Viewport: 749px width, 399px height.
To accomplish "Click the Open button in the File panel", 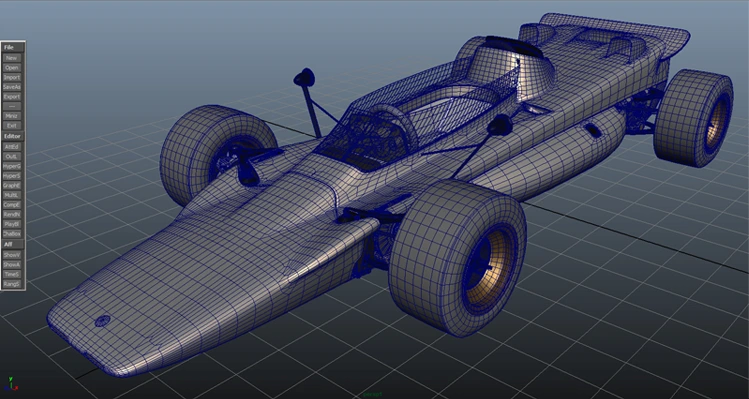I will (x=11, y=67).
